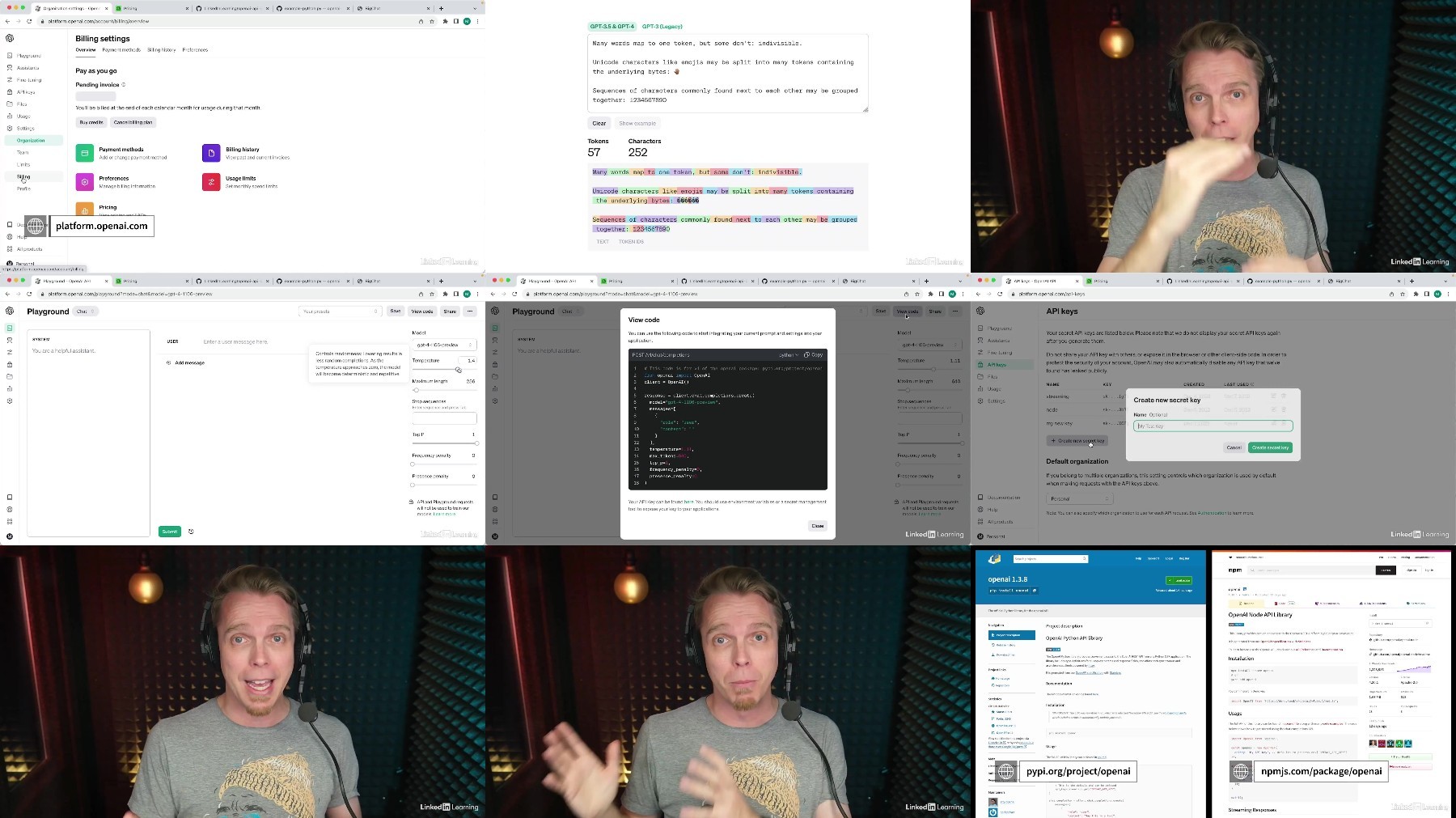Open new tab in API keys browser window
The height and width of the screenshot is (818, 1456).
(1412, 281)
